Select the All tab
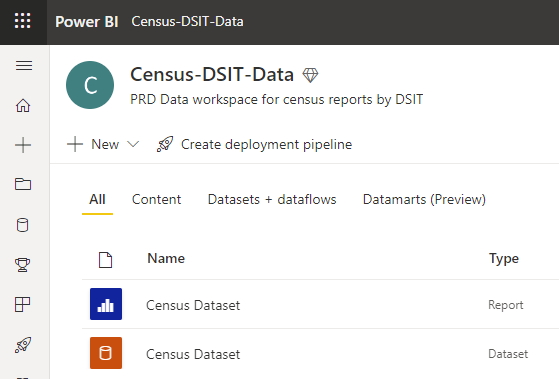 pyautogui.click(x=97, y=199)
